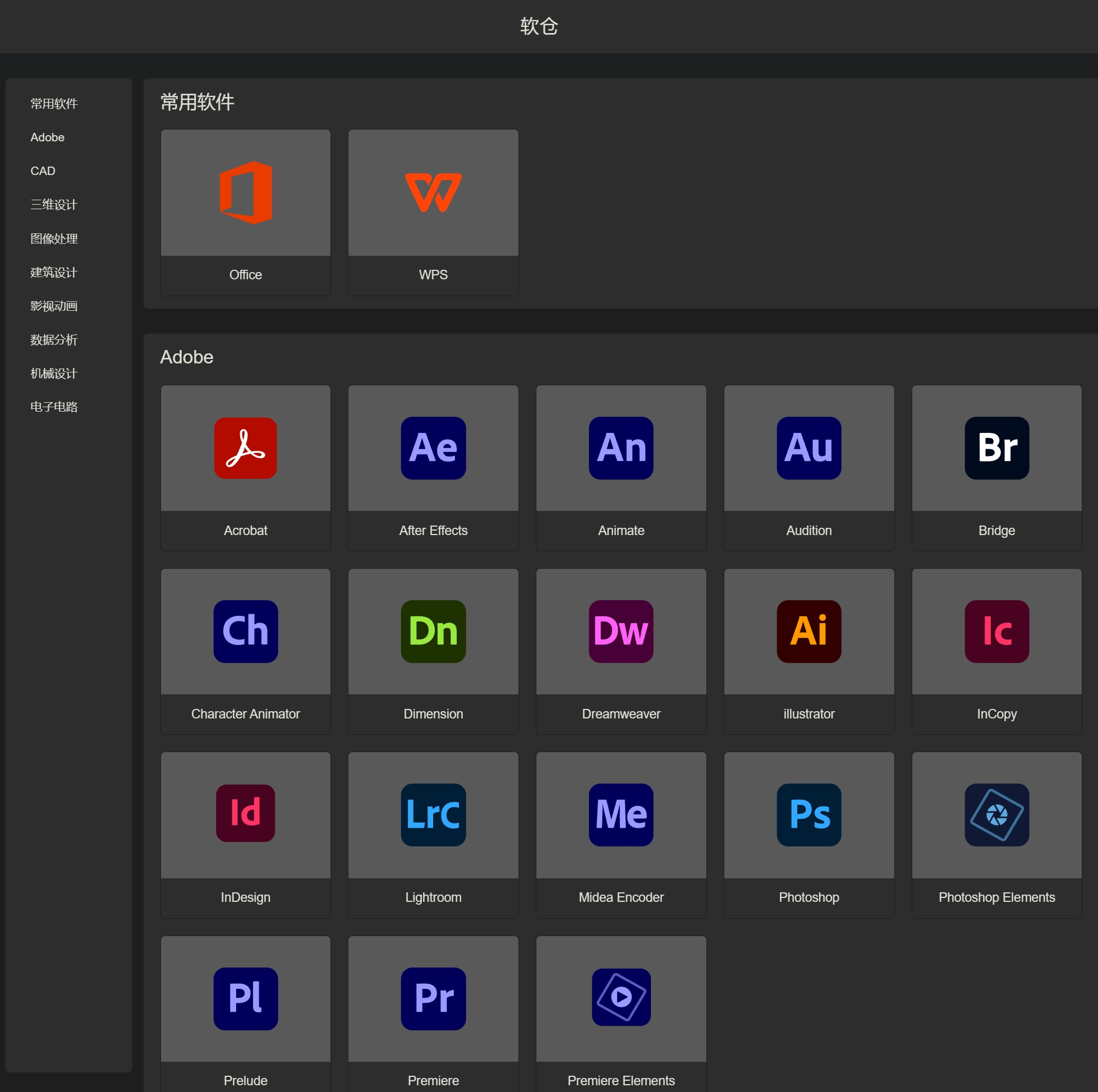This screenshot has height=1092, width=1098.
Task: Select the After Effects Ae icon
Action: 433,448
